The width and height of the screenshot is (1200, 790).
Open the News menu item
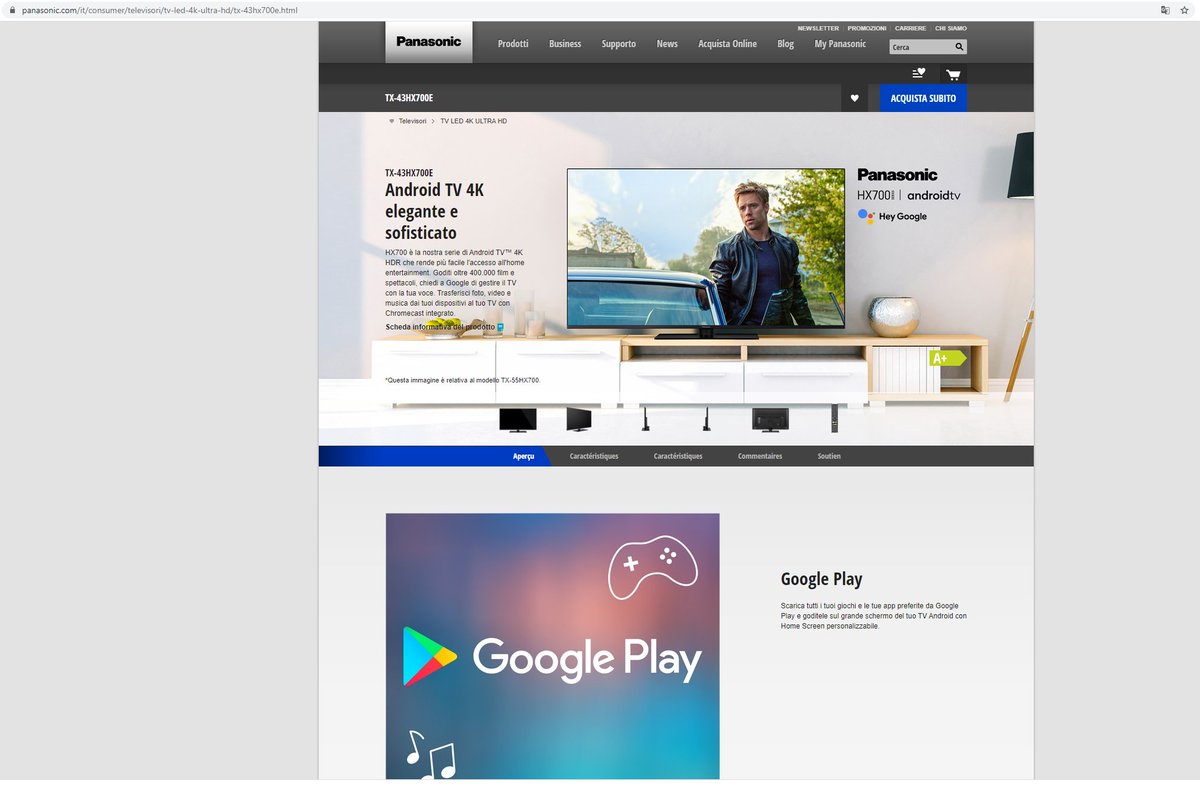click(x=667, y=44)
